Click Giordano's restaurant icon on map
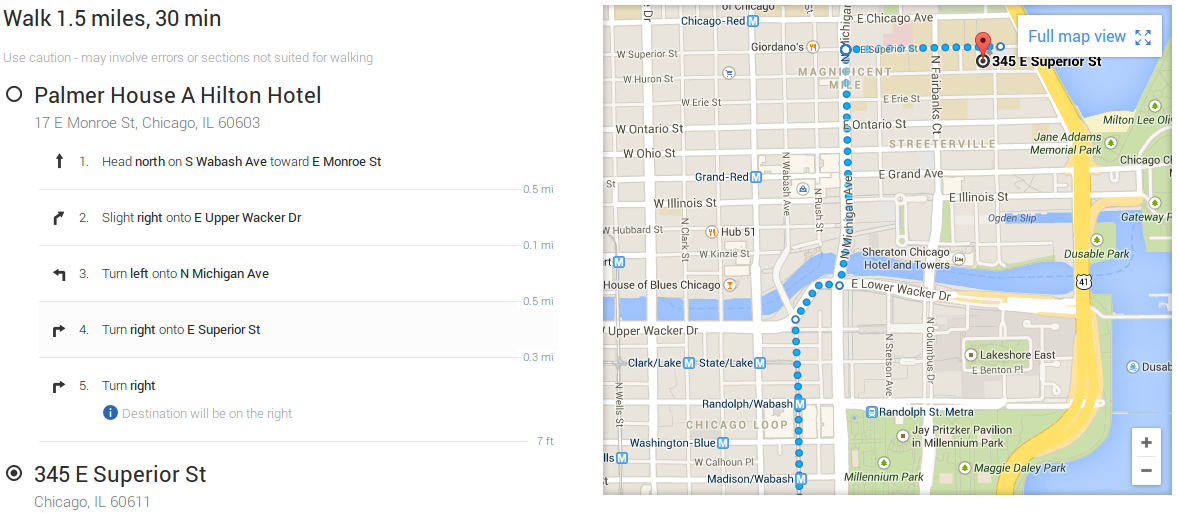Screen dimensions: 1177x513 click(816, 46)
